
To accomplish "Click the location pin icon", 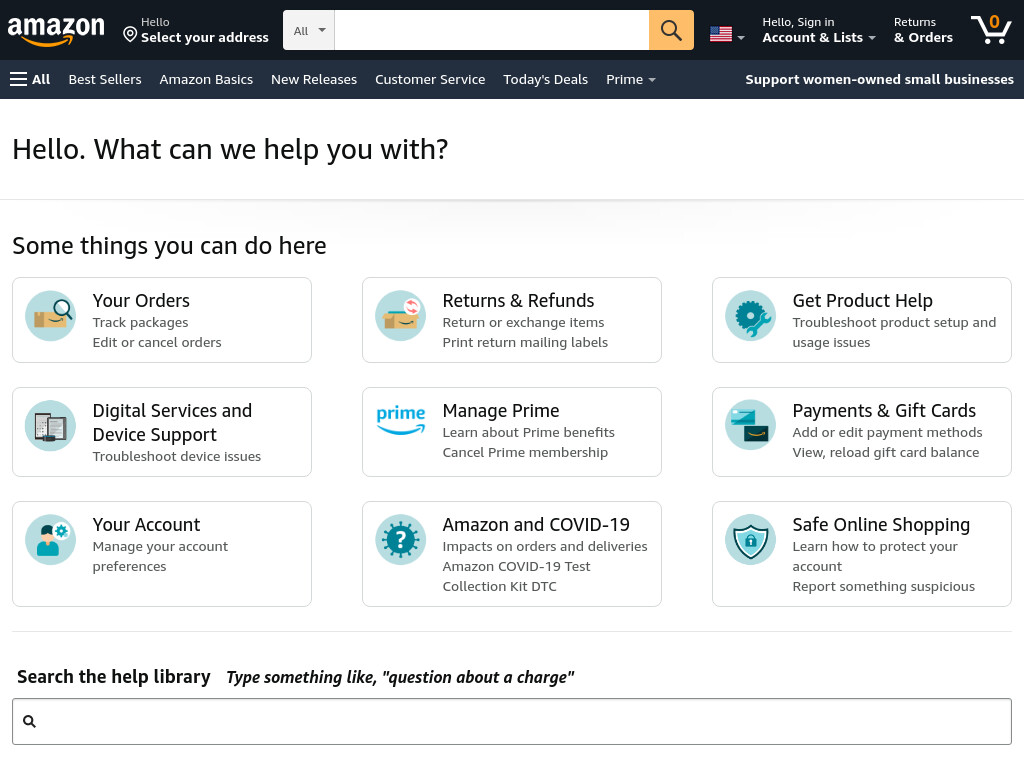I will coord(130,34).
